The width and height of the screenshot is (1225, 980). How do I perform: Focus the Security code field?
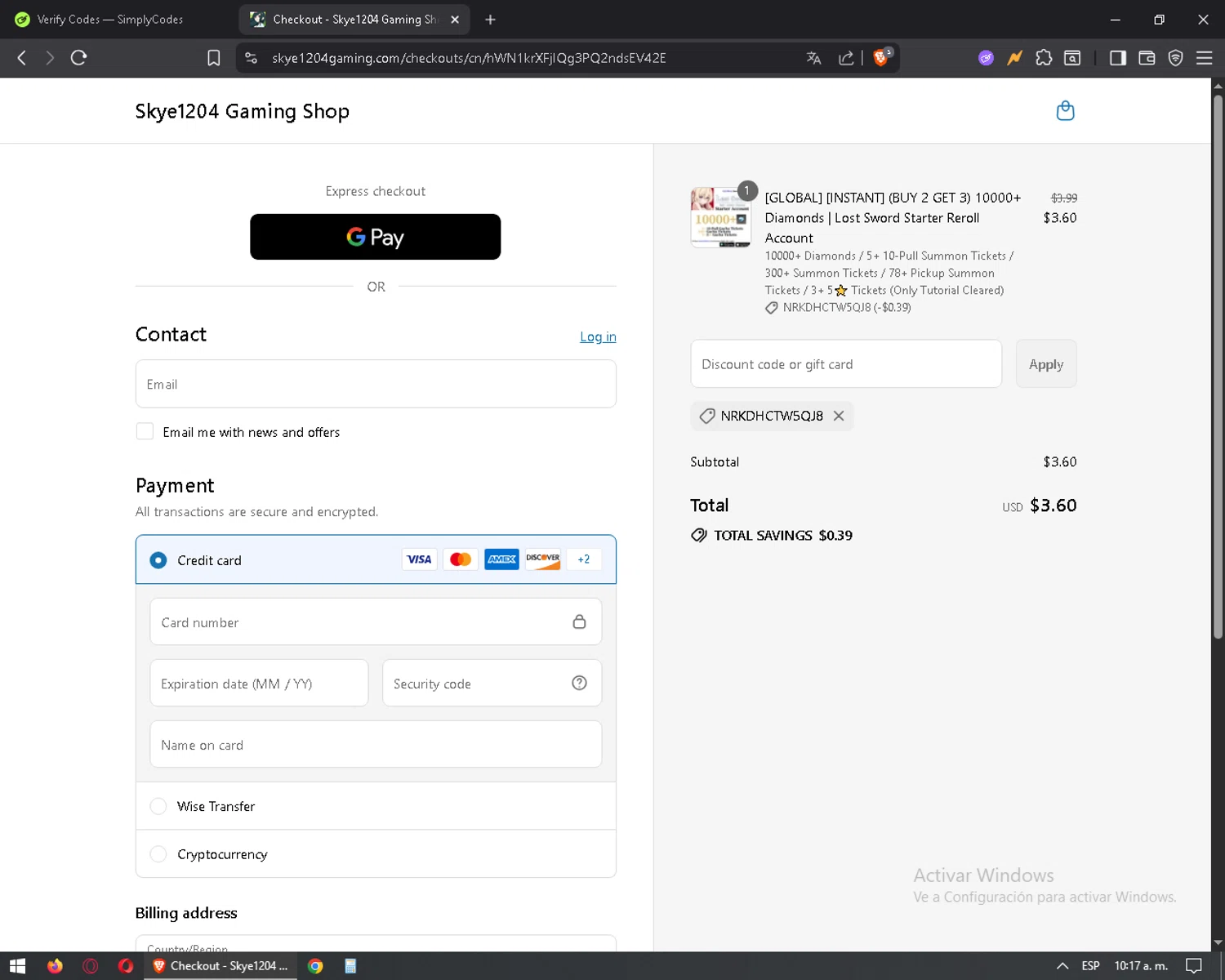(x=492, y=683)
